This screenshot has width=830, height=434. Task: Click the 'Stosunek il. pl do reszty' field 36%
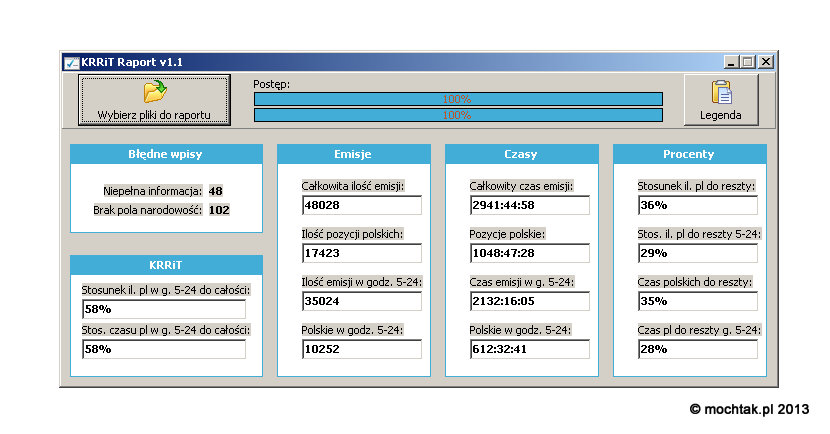click(x=698, y=205)
